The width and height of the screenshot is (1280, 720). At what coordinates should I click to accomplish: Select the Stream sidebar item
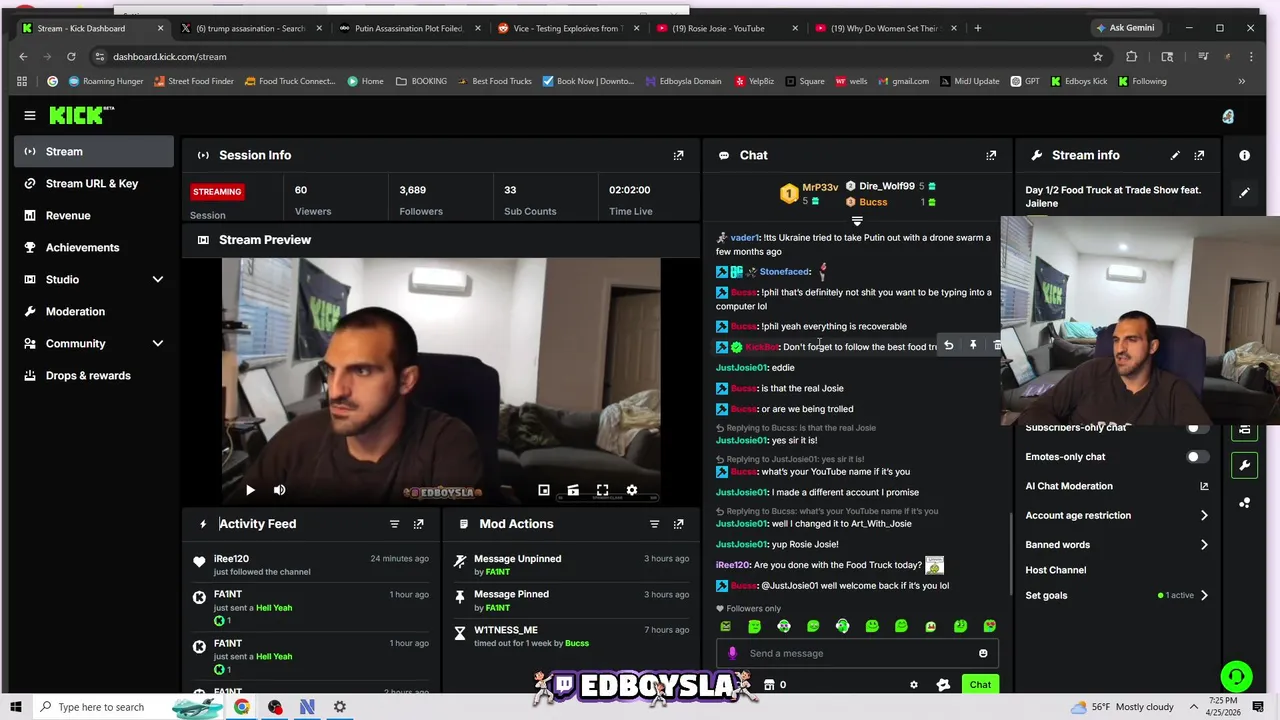[94, 152]
